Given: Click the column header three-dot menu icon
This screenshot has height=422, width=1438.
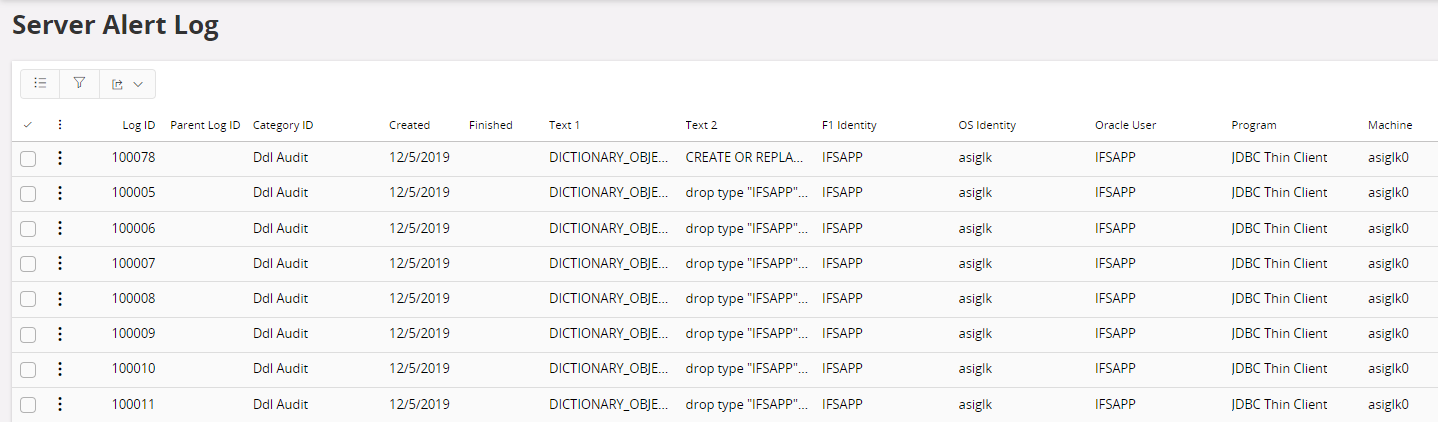Looking at the screenshot, I should [x=60, y=125].
